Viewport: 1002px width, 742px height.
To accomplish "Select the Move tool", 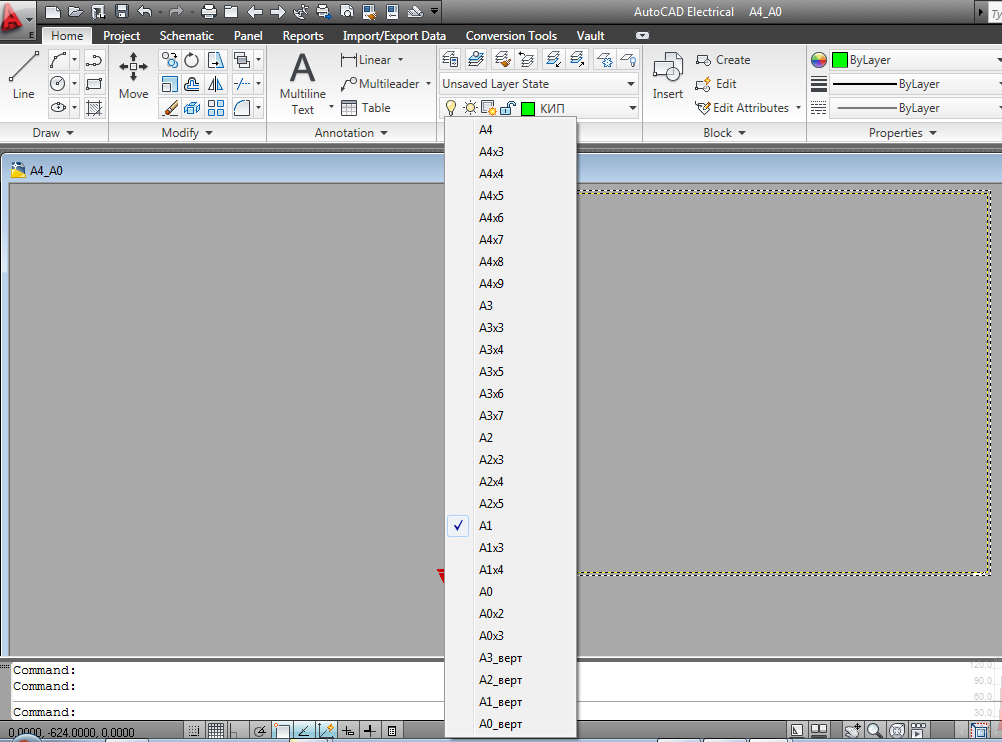I will click(133, 77).
